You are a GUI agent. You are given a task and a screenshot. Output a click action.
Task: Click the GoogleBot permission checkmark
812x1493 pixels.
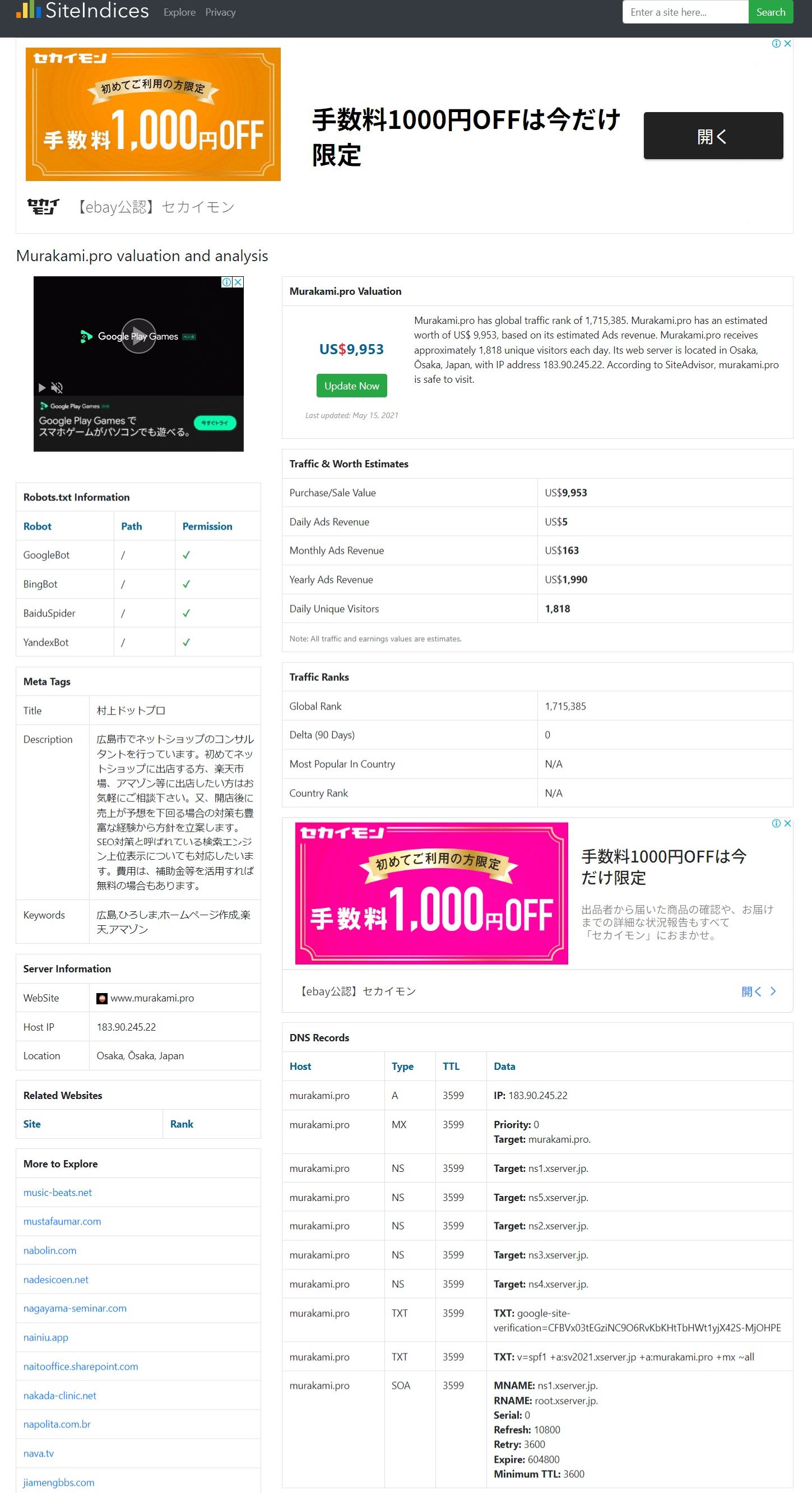(186, 555)
